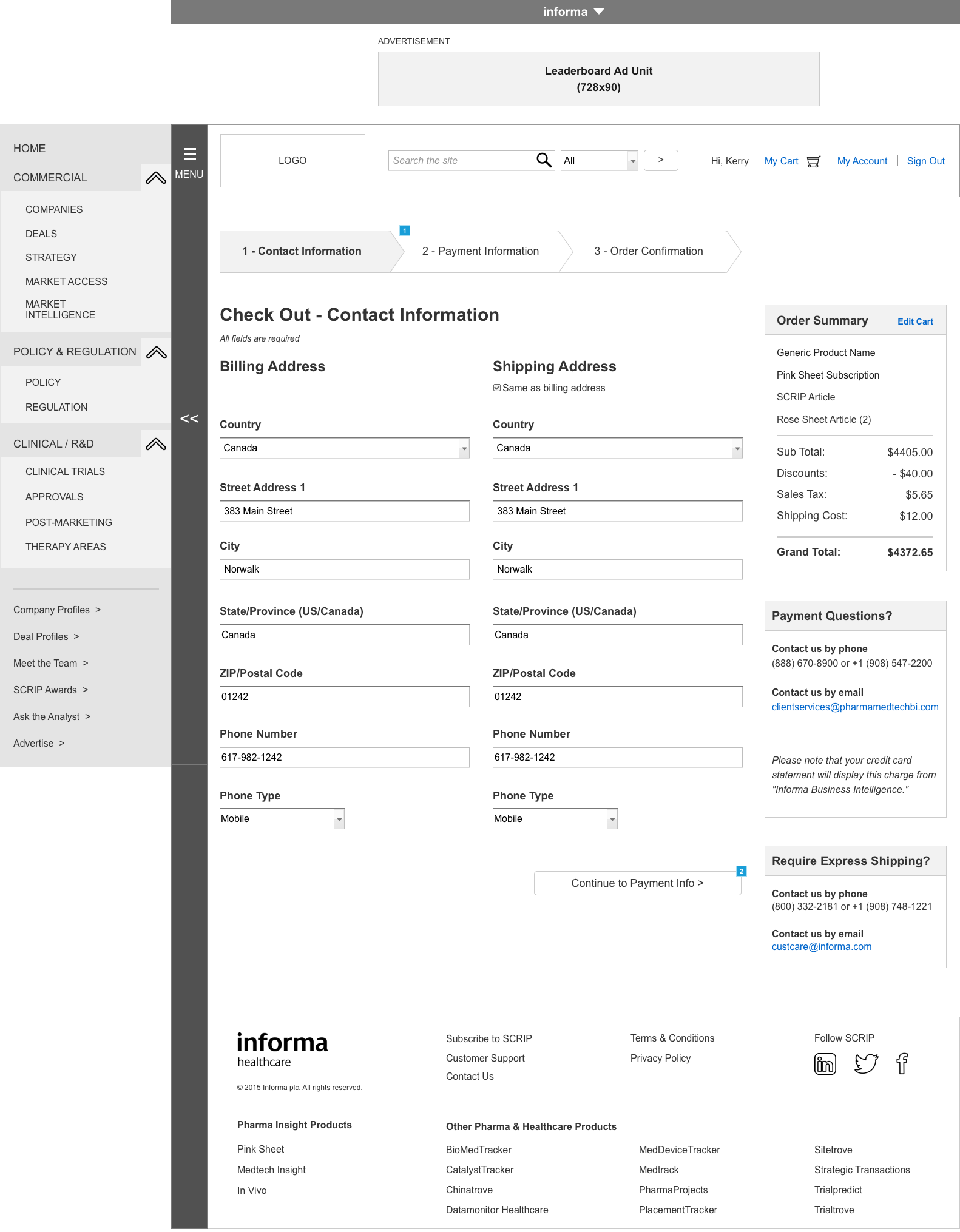The width and height of the screenshot is (960, 1232).
Task: Open Customer Support footer link
Action: pyautogui.click(x=485, y=1058)
